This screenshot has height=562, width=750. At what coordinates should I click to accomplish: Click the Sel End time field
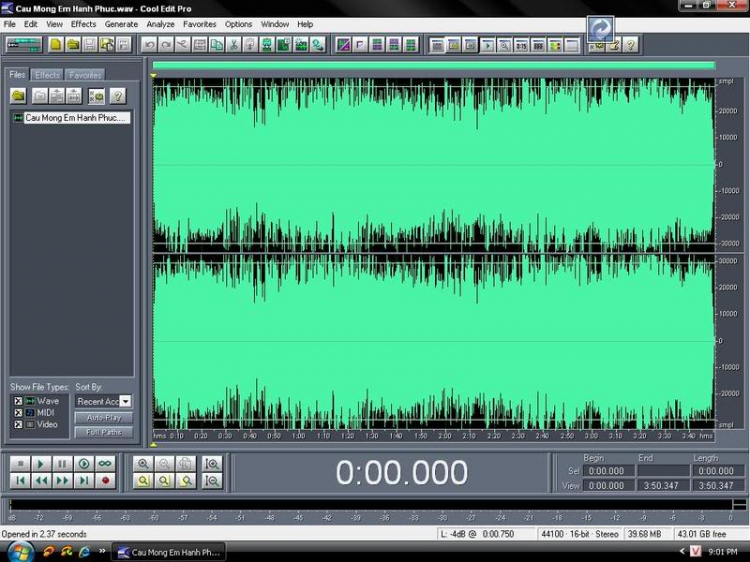click(663, 471)
